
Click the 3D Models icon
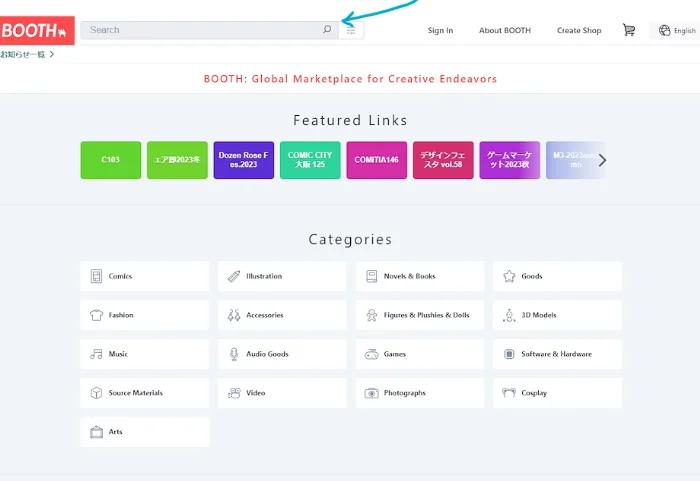coord(509,315)
